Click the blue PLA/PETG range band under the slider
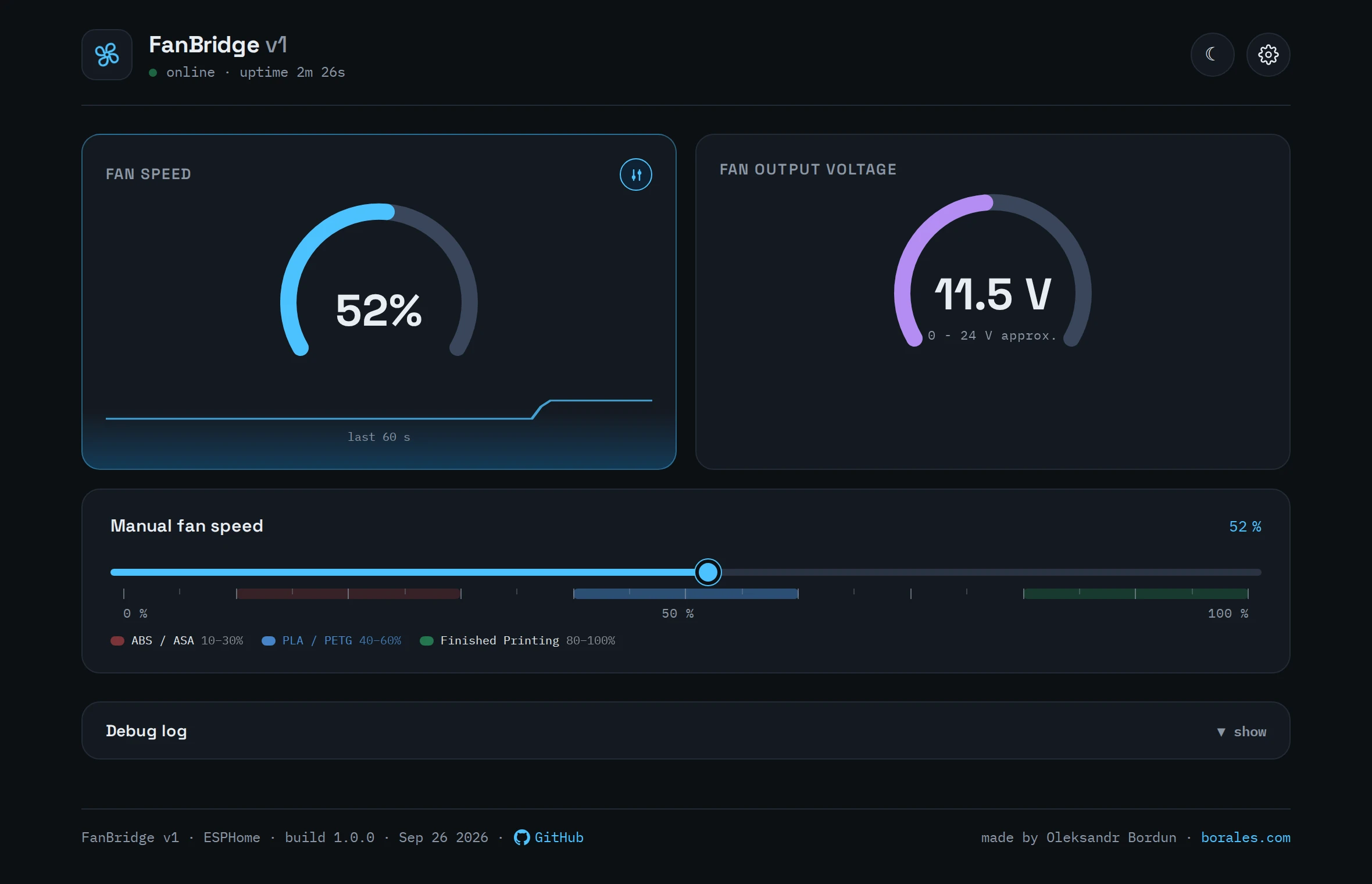 click(685, 594)
